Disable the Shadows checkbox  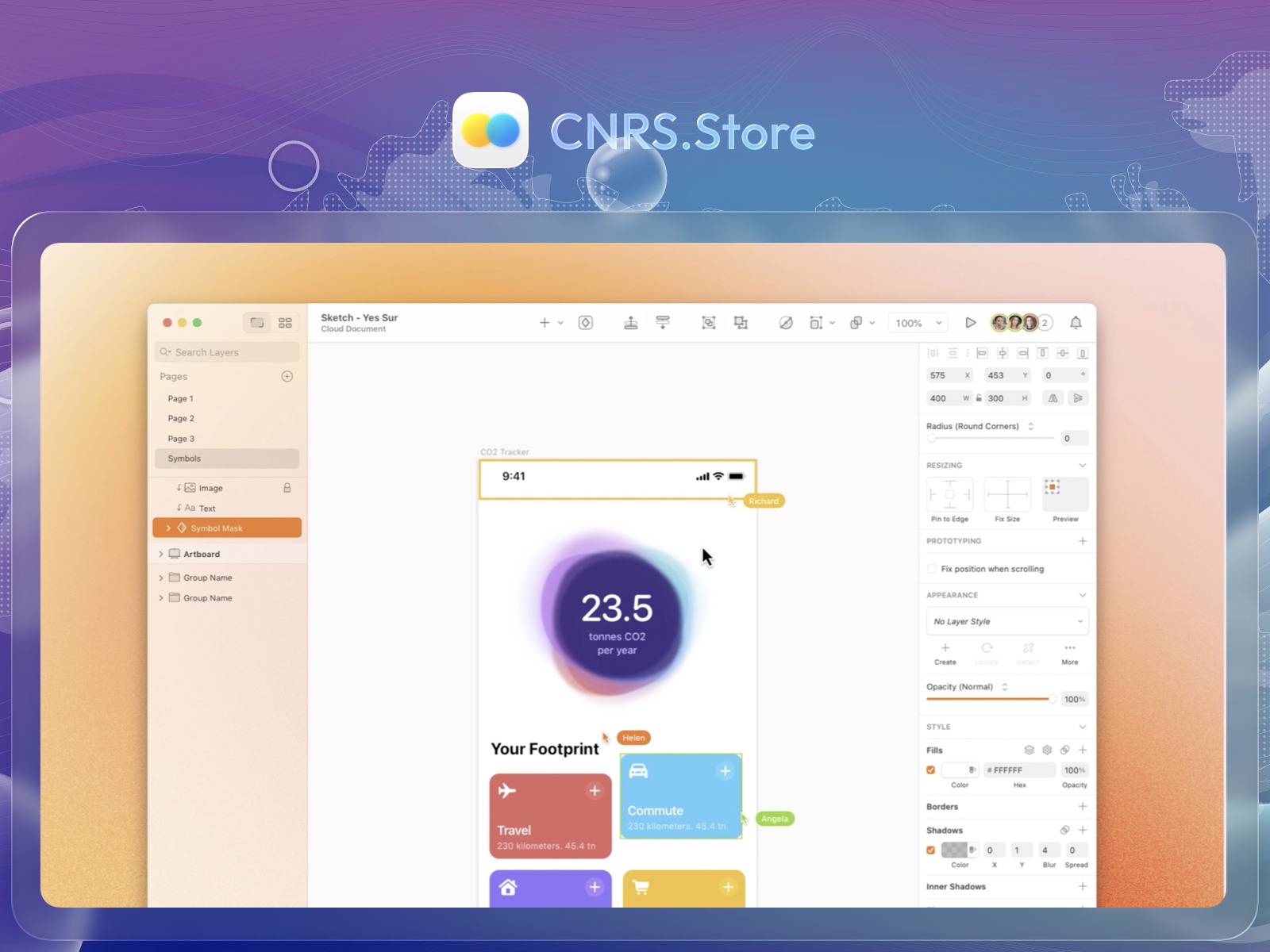pyautogui.click(x=931, y=850)
